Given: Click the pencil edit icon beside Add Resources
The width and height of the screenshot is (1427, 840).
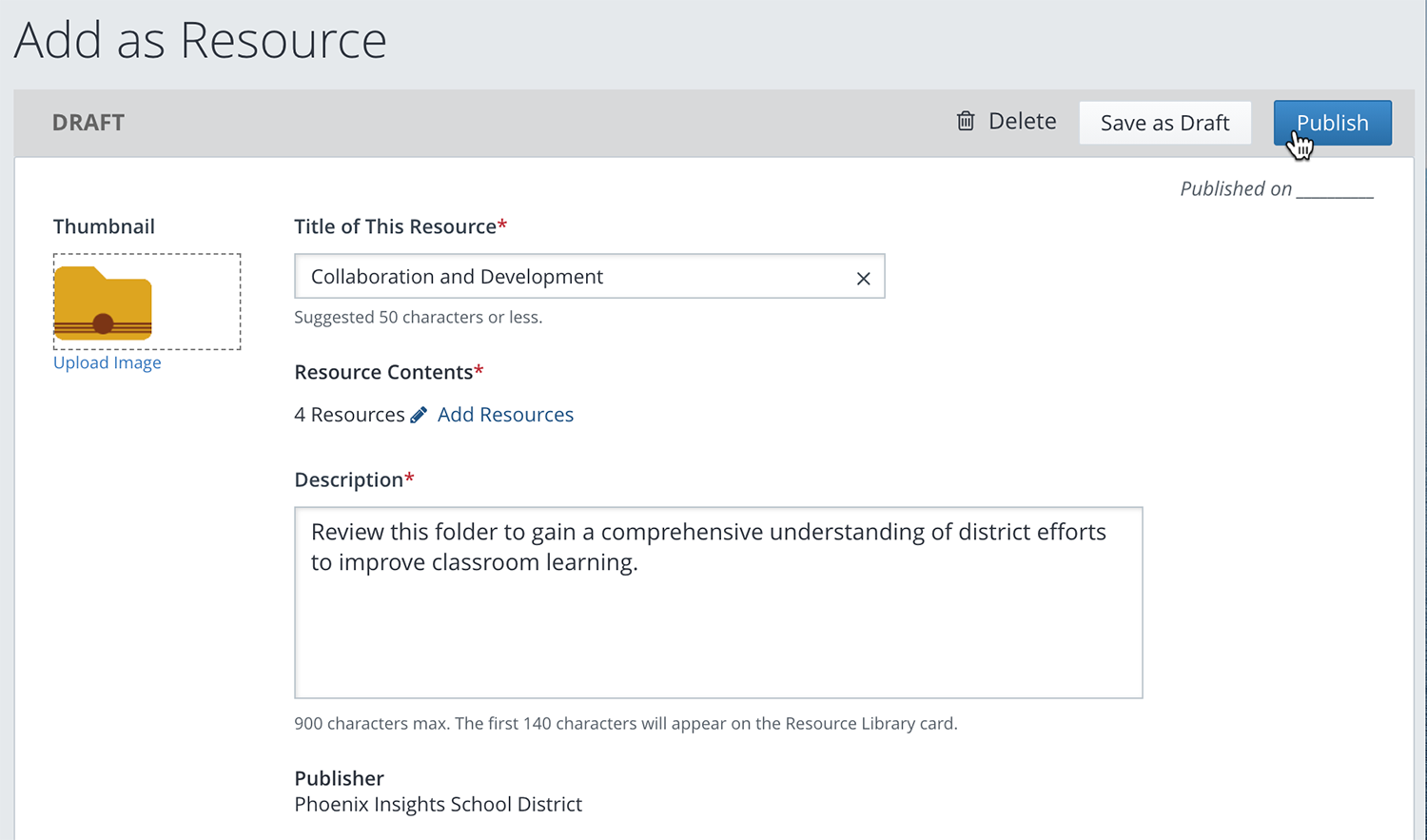Looking at the screenshot, I should pos(419,415).
